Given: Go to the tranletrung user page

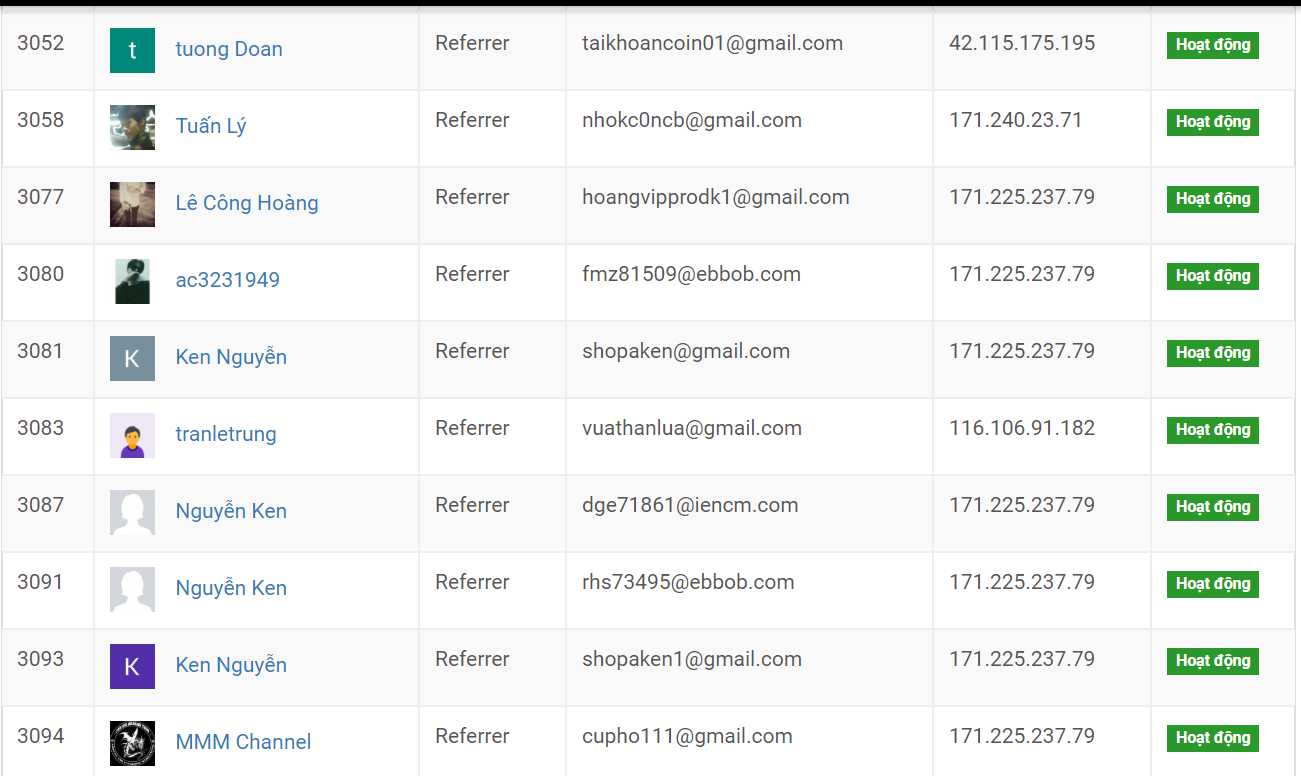Looking at the screenshot, I should pos(226,434).
